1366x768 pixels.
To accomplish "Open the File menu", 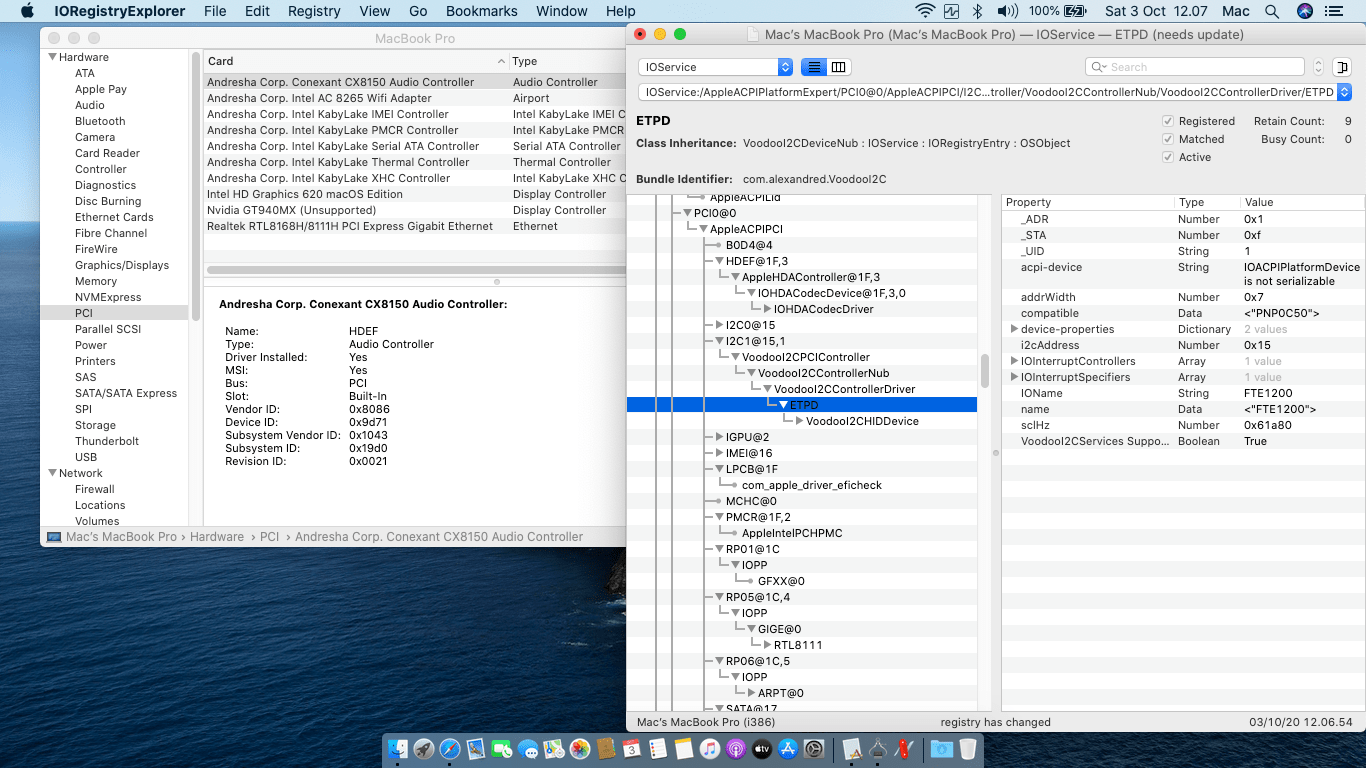I will point(215,11).
